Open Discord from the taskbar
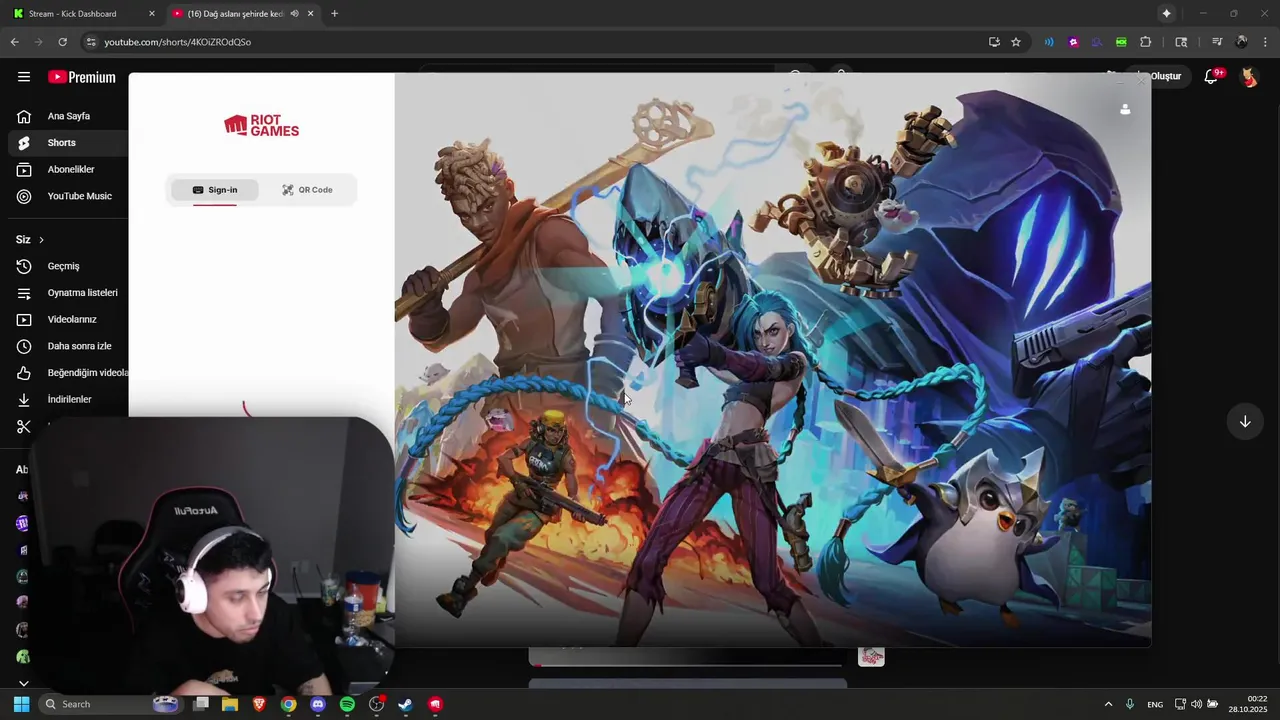The height and width of the screenshot is (720, 1280). pos(318,704)
